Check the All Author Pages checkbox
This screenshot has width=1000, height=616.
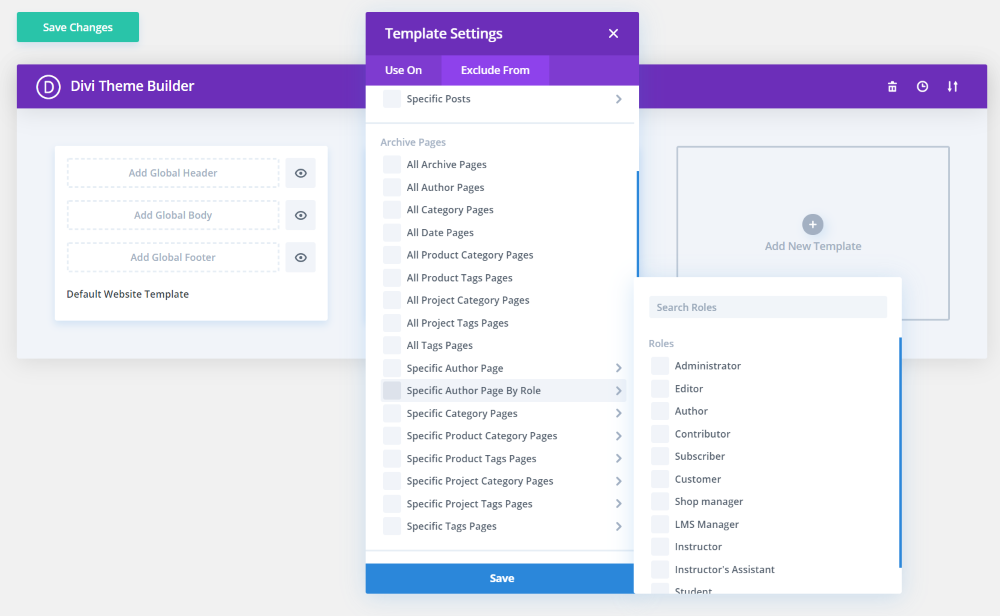392,187
